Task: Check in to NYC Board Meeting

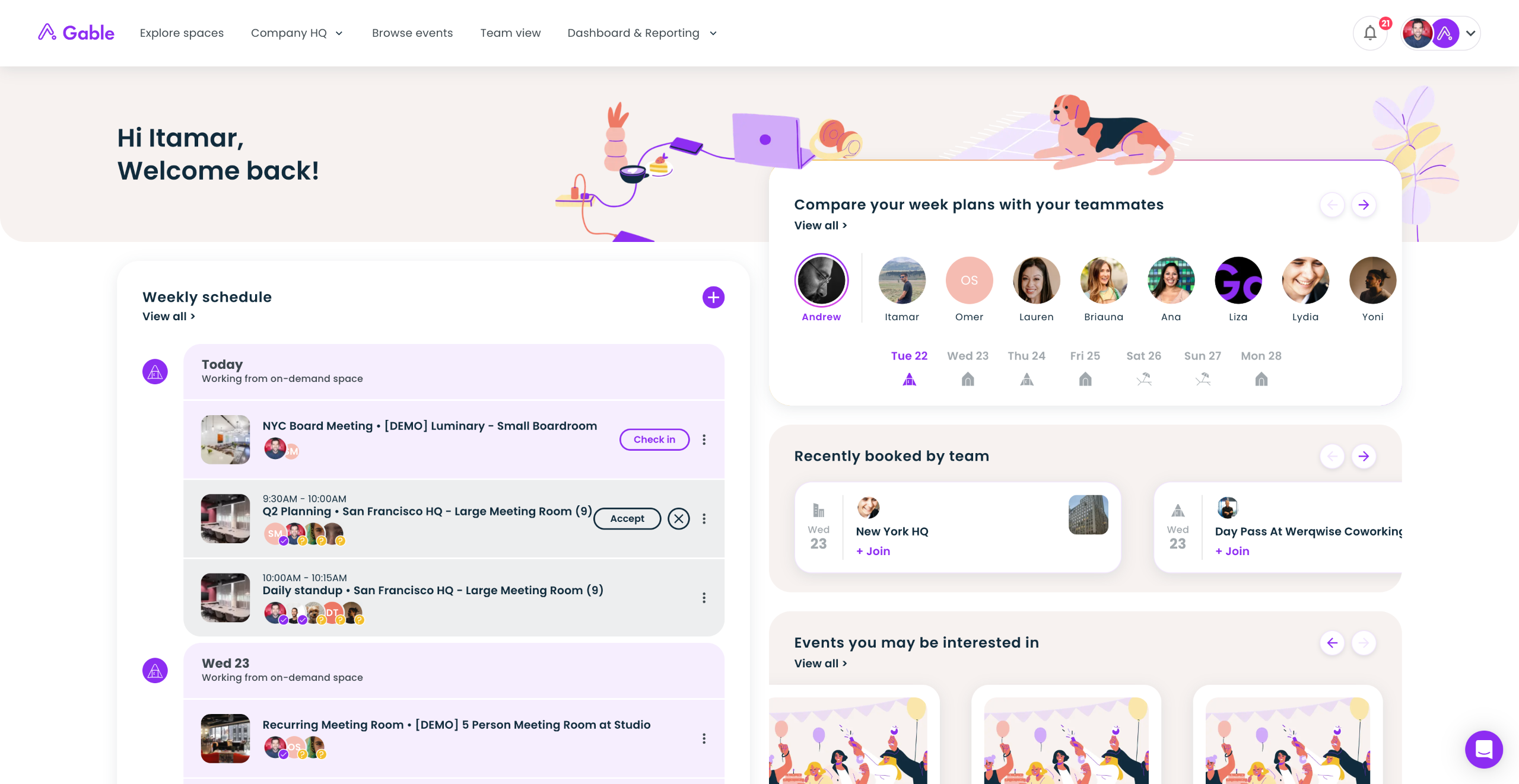Action: [654, 439]
